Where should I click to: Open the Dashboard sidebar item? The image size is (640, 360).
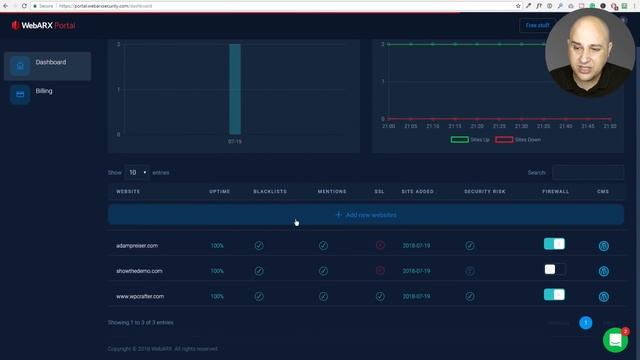(x=47, y=66)
